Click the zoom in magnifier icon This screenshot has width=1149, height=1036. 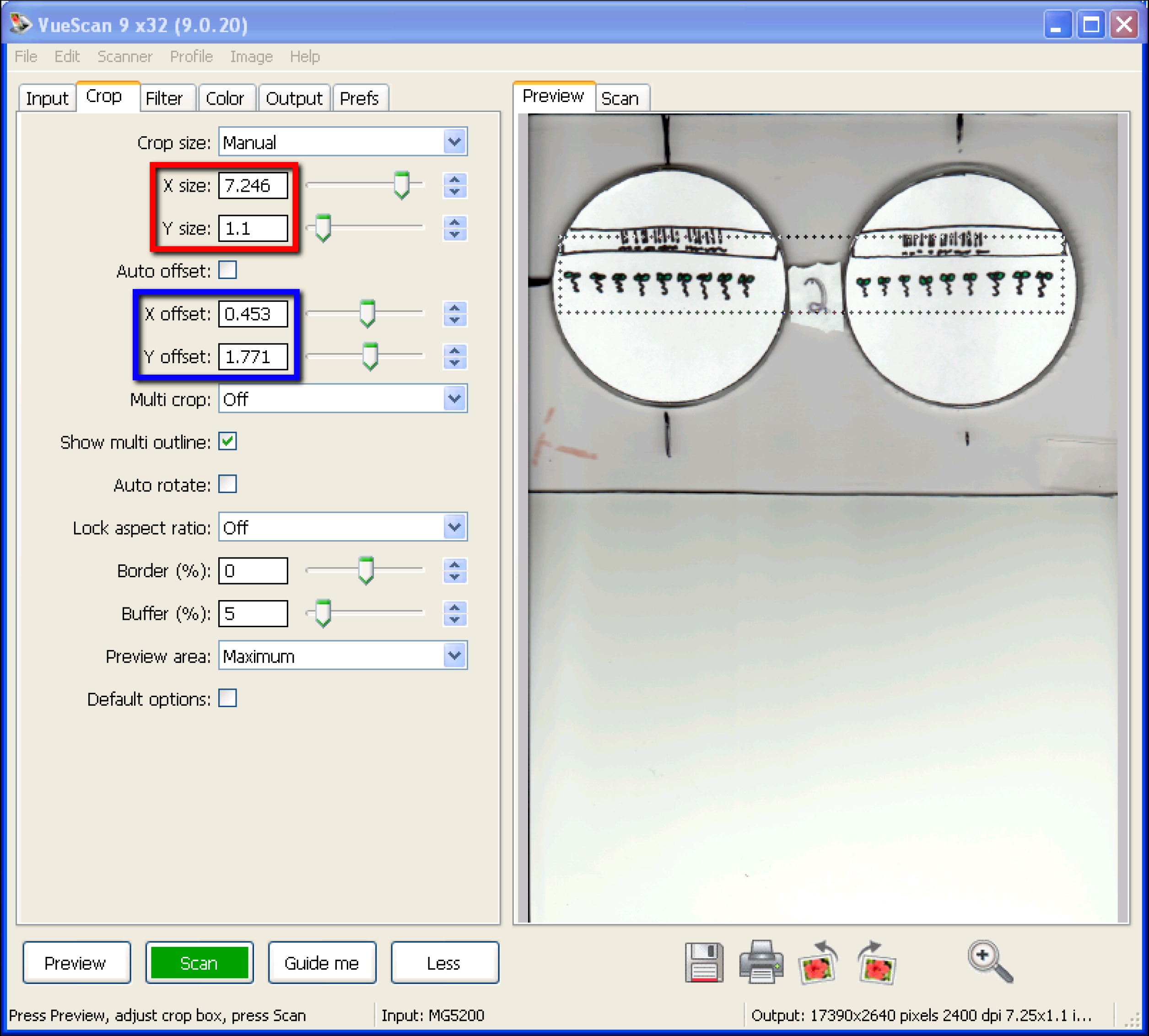pos(990,962)
